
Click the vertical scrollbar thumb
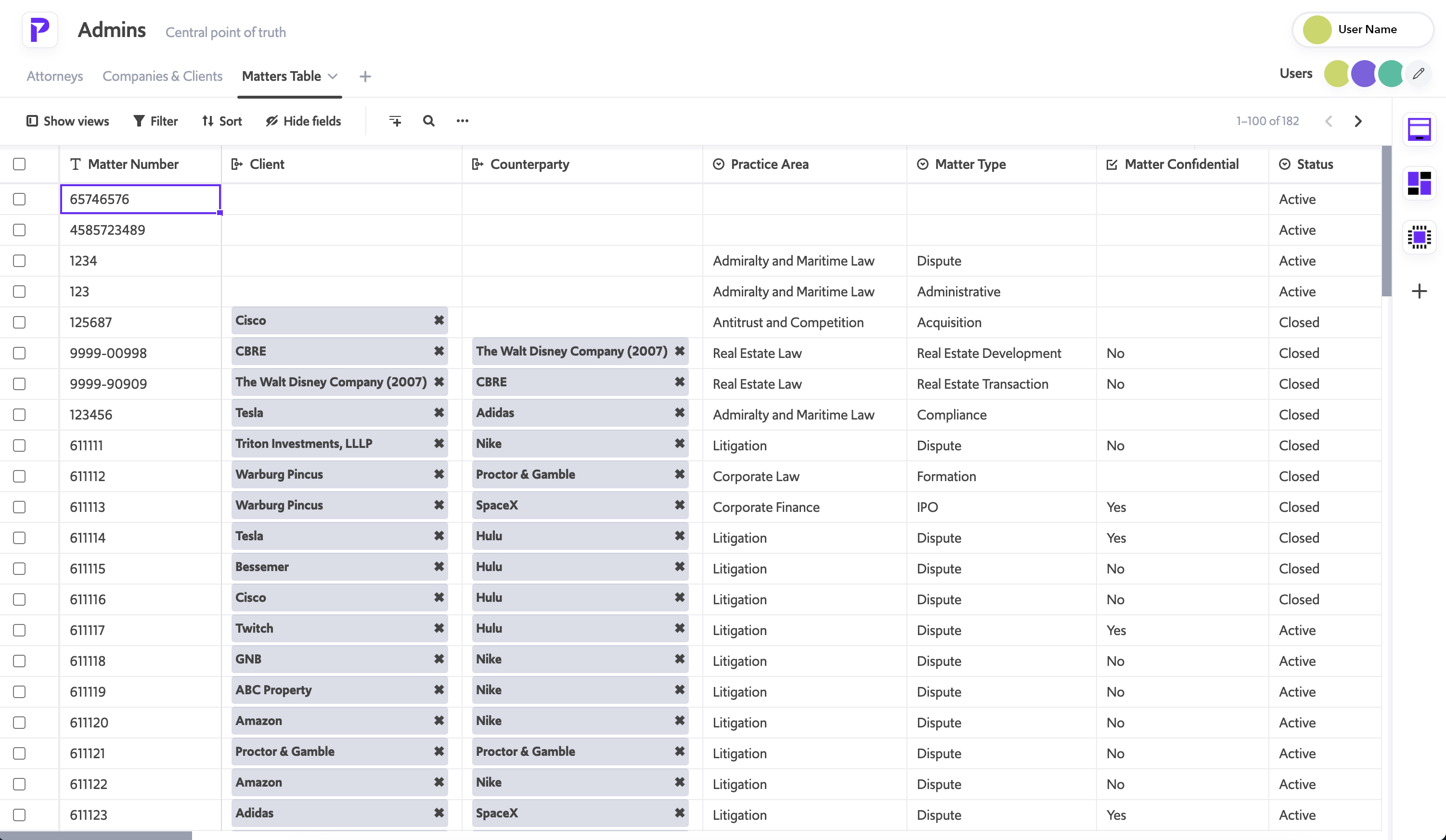(x=1386, y=221)
